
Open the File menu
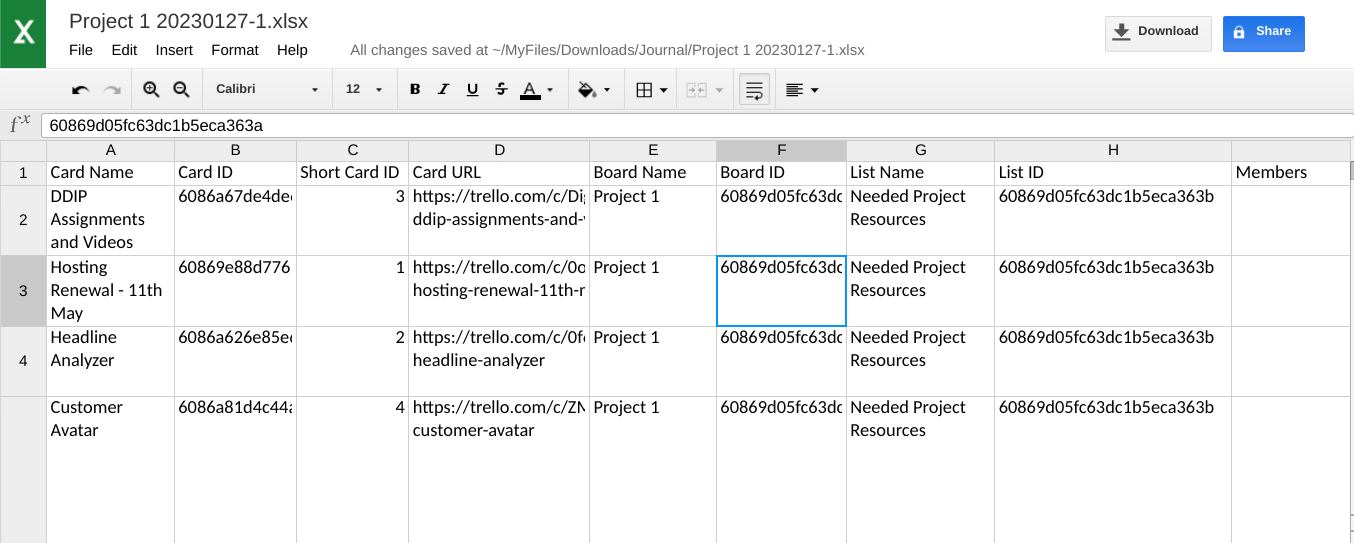81,50
